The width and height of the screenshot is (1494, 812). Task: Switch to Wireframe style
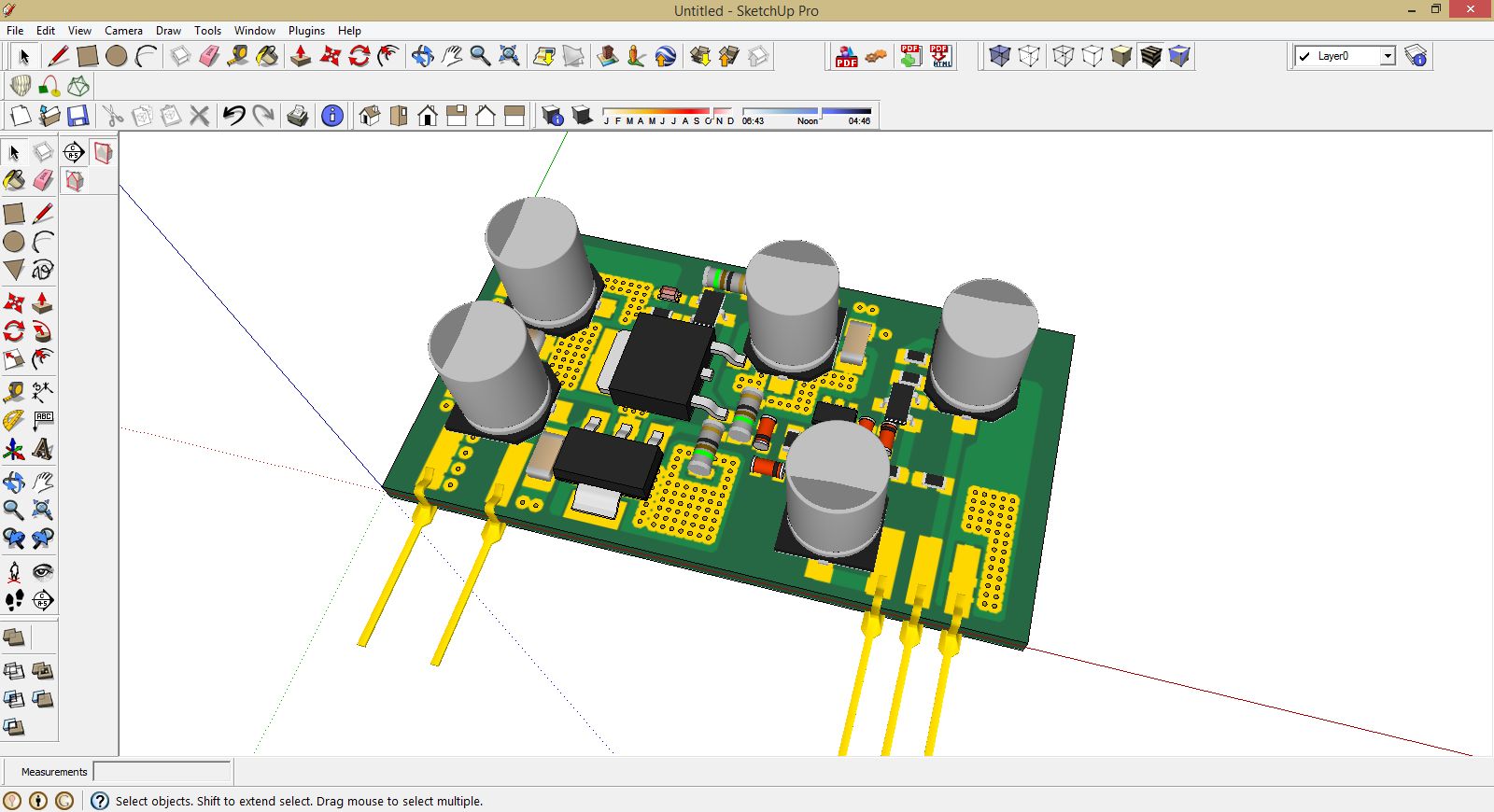(x=1064, y=56)
